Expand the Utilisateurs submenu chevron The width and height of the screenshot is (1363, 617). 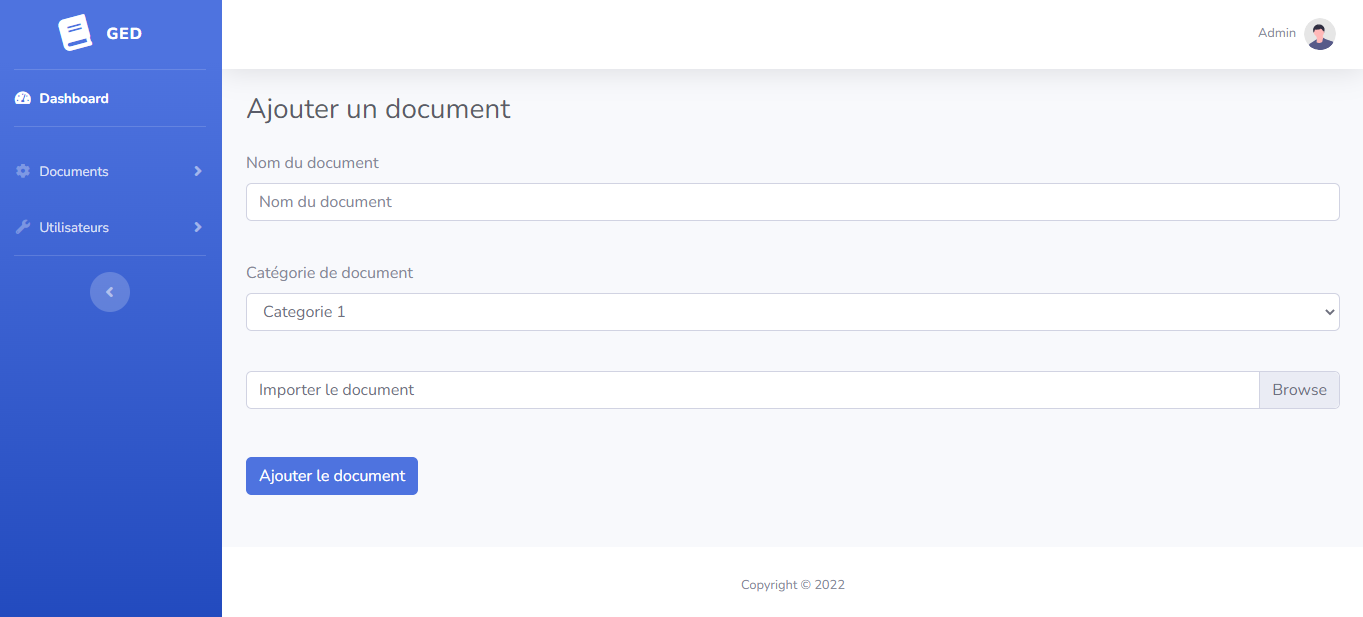click(x=198, y=228)
